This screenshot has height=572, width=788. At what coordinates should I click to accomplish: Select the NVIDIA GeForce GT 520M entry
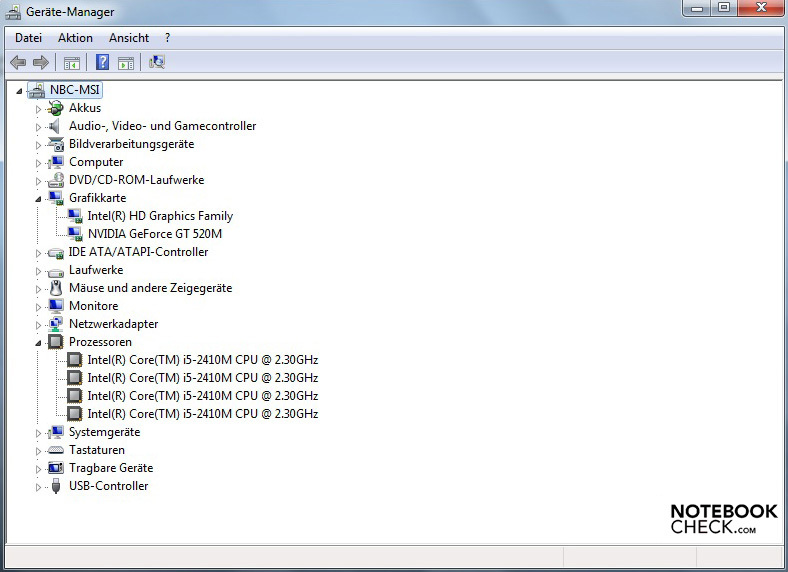click(155, 234)
